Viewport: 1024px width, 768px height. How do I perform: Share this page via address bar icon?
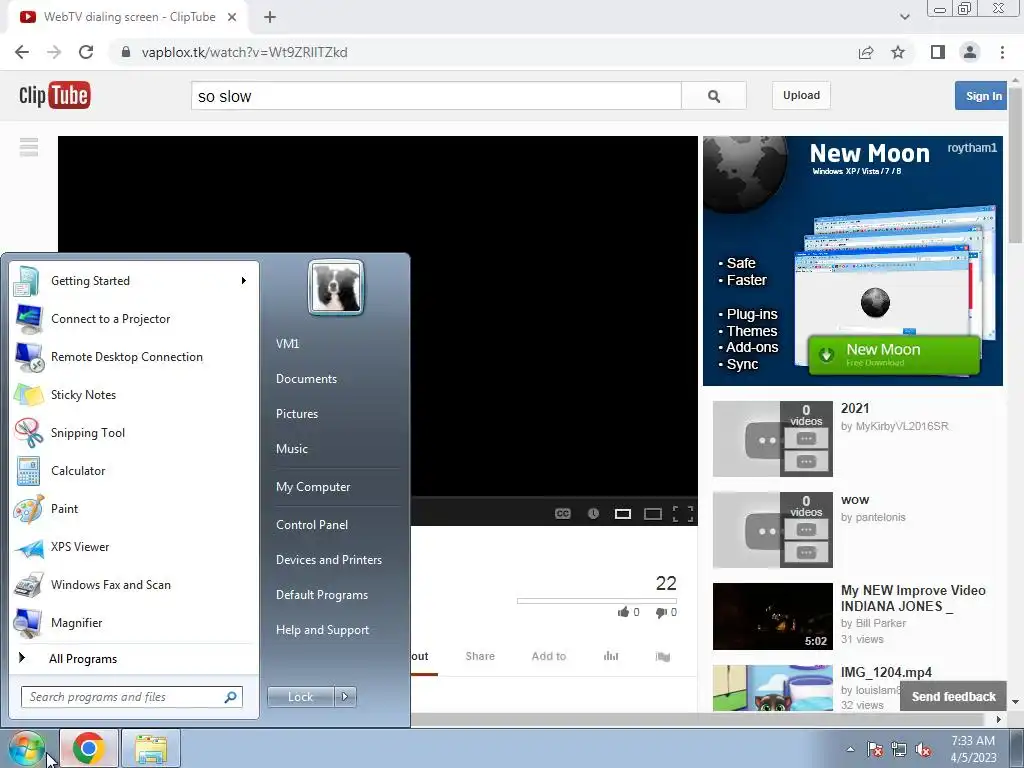click(x=866, y=52)
